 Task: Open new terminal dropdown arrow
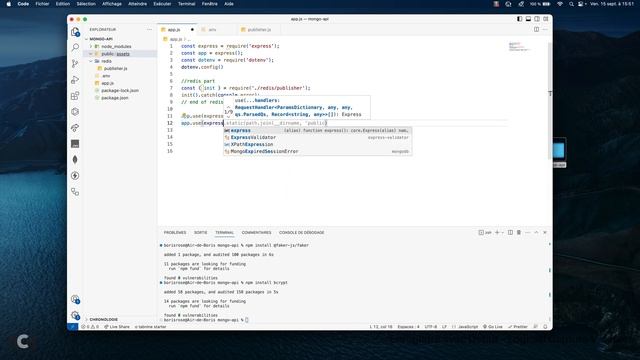click(502, 233)
